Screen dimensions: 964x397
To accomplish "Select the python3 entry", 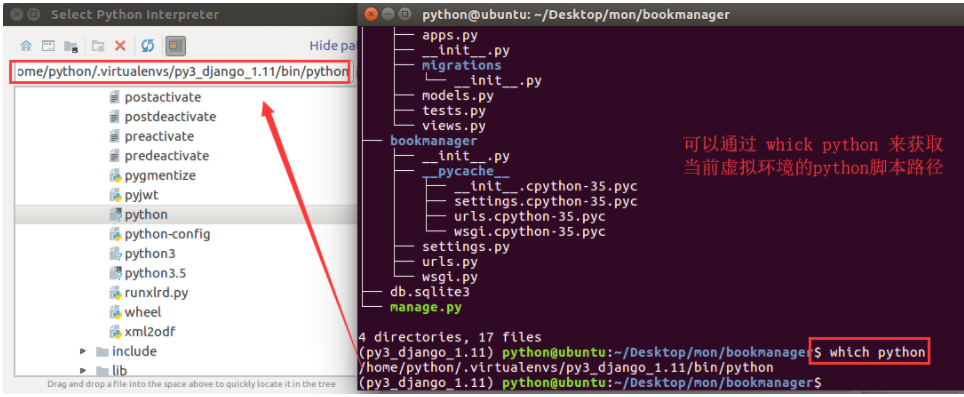I will (150, 254).
